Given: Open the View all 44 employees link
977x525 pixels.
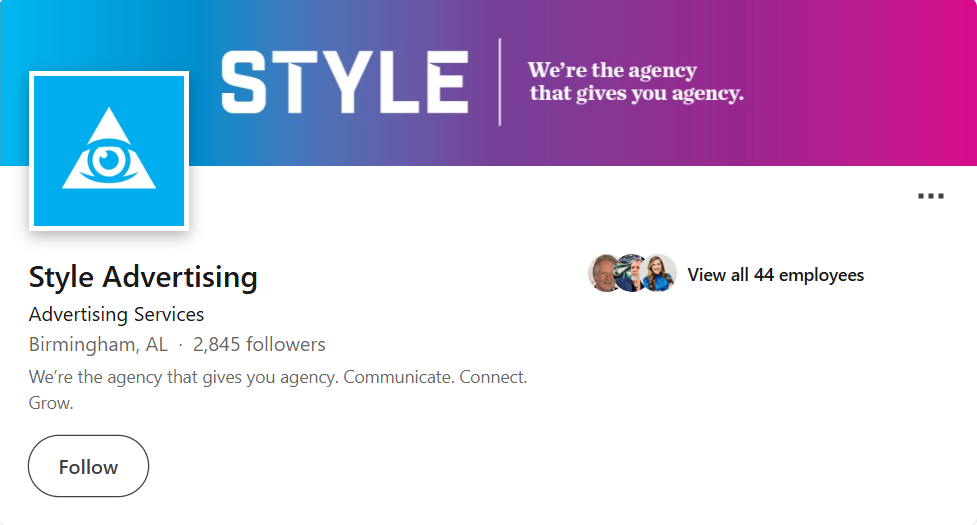Looking at the screenshot, I should (775, 275).
